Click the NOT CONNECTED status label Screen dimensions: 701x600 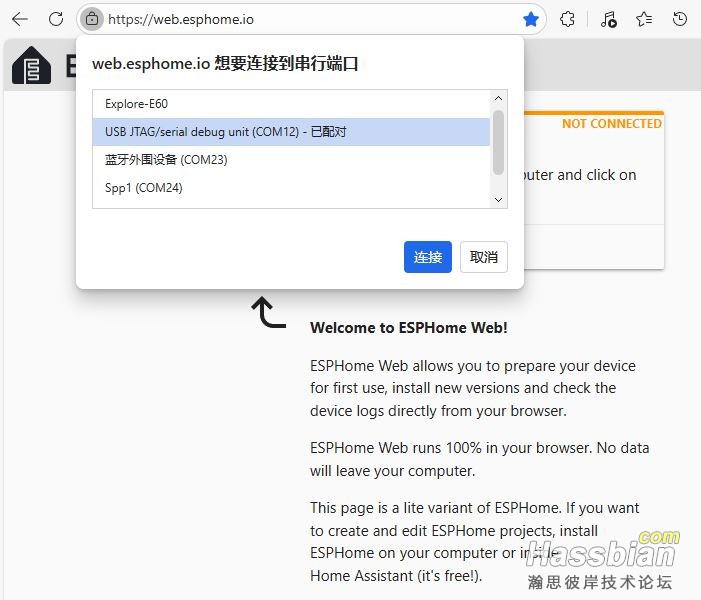(612, 124)
